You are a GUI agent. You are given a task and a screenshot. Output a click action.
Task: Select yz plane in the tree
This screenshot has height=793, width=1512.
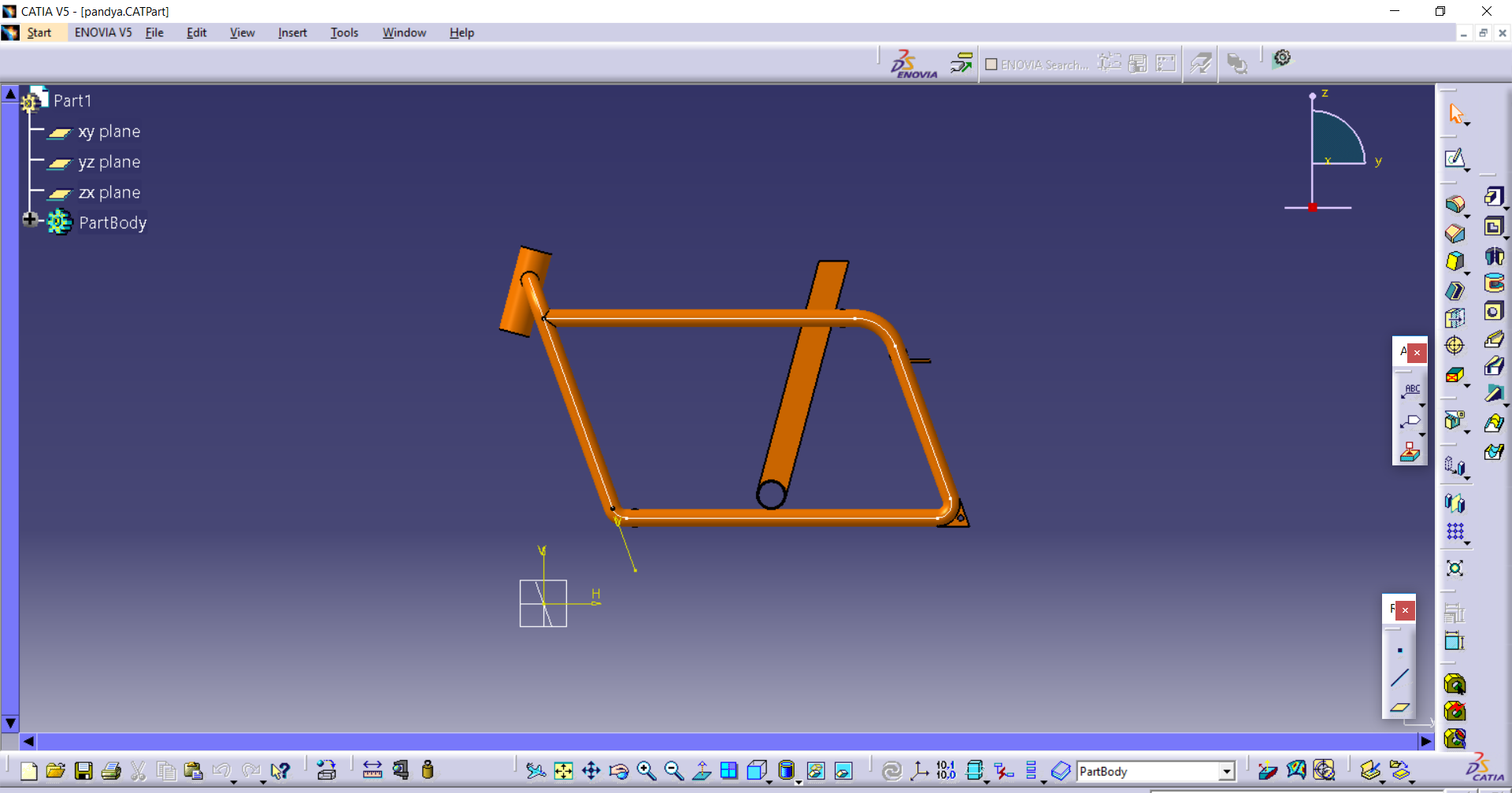tap(109, 162)
